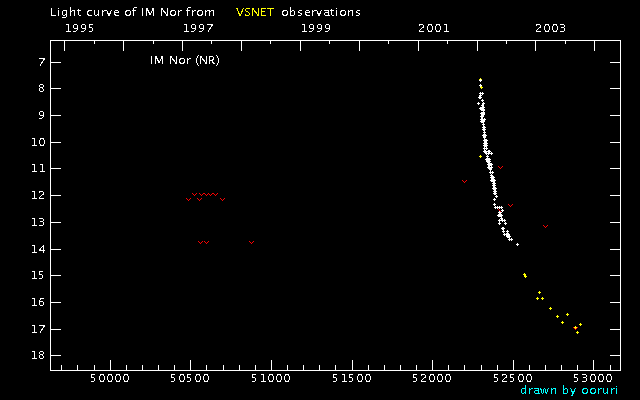This screenshot has height=400, width=640.
Task: Select the 1997 year label on top axis
Action: pyautogui.click(x=198, y=28)
